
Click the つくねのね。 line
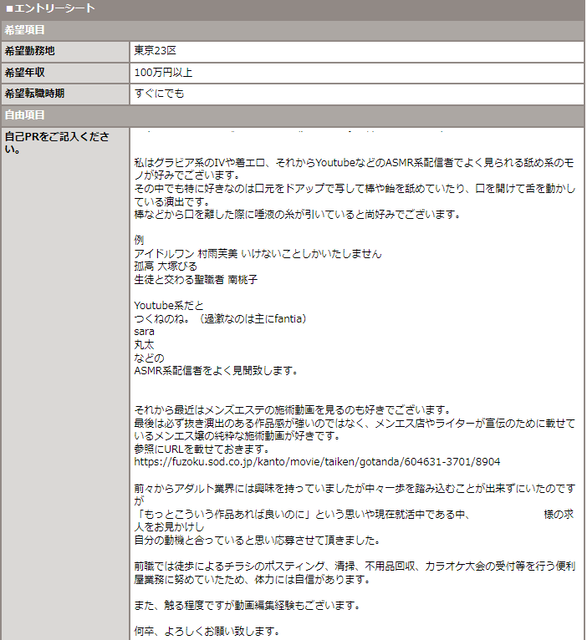point(220,318)
